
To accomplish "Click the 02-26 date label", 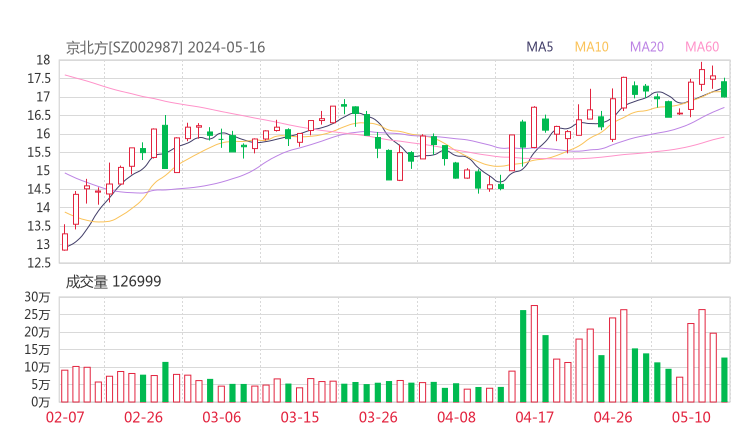I will tap(143, 417).
